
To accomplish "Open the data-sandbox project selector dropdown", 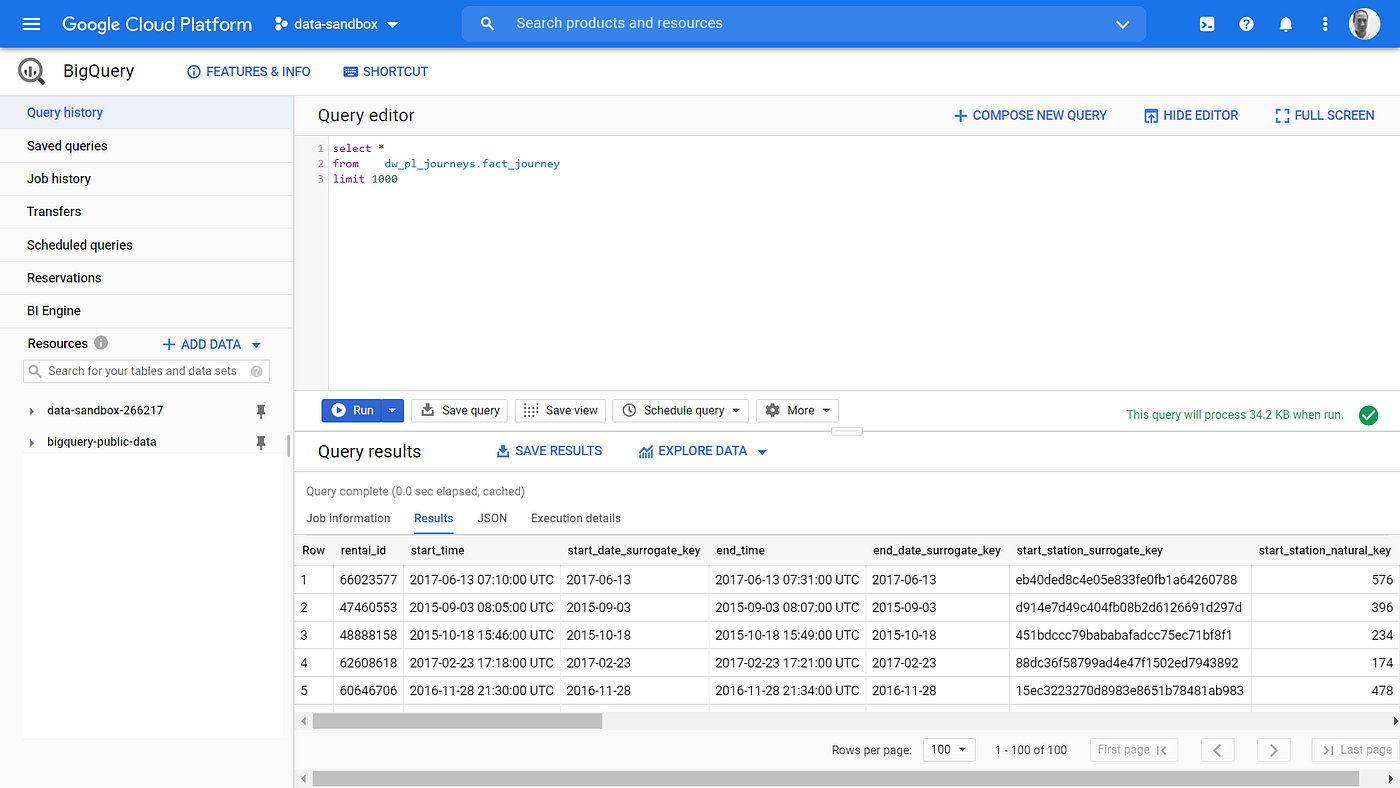I will click(336, 24).
